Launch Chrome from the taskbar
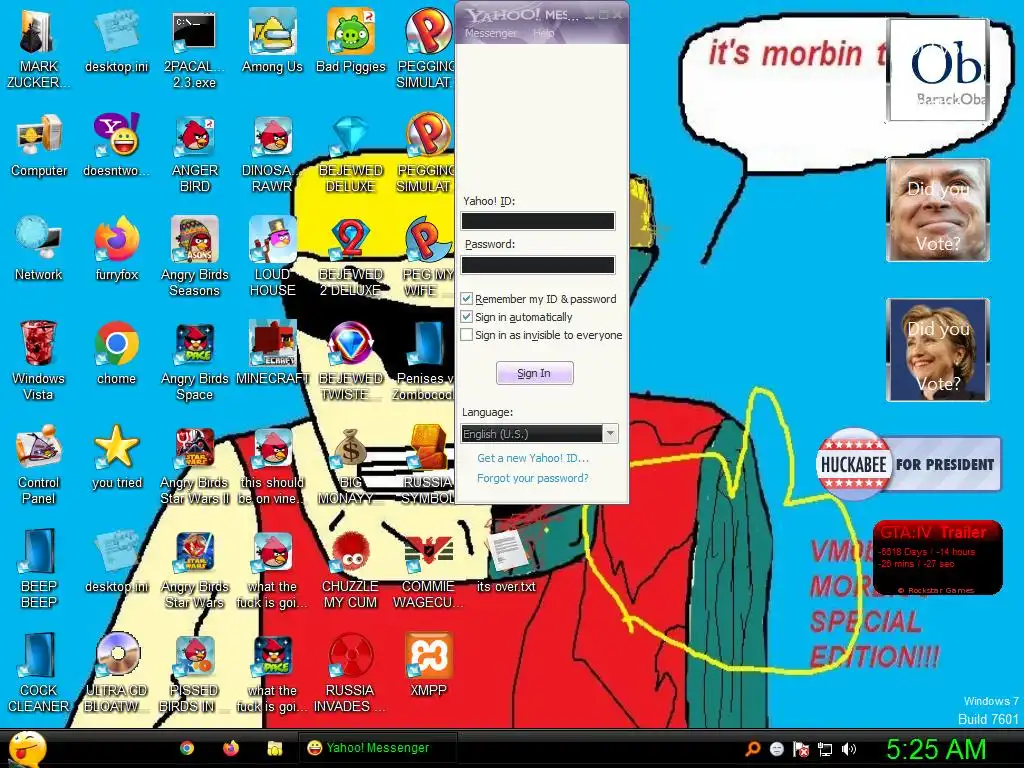1024x768 pixels. tap(187, 748)
